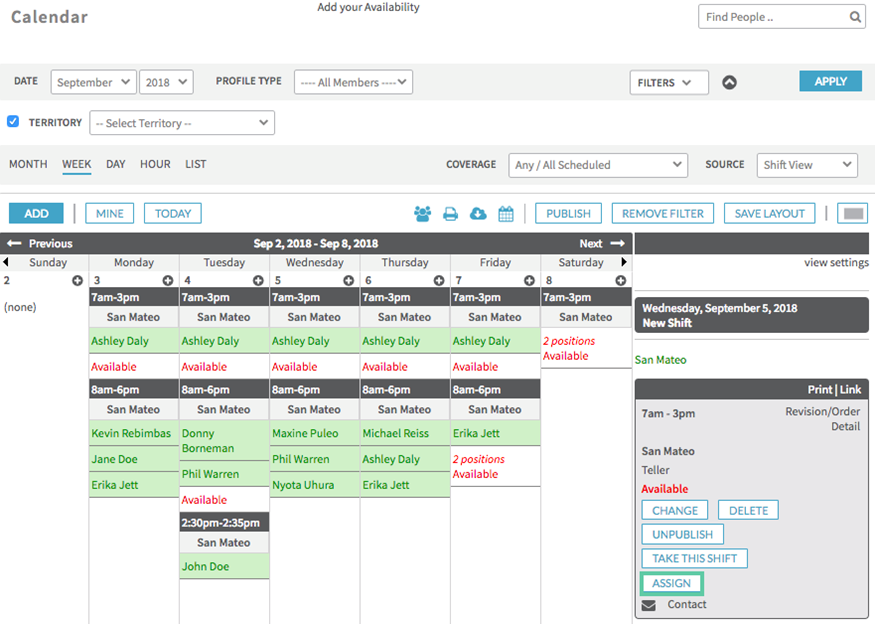Click the Next week right arrow

[x=618, y=243]
